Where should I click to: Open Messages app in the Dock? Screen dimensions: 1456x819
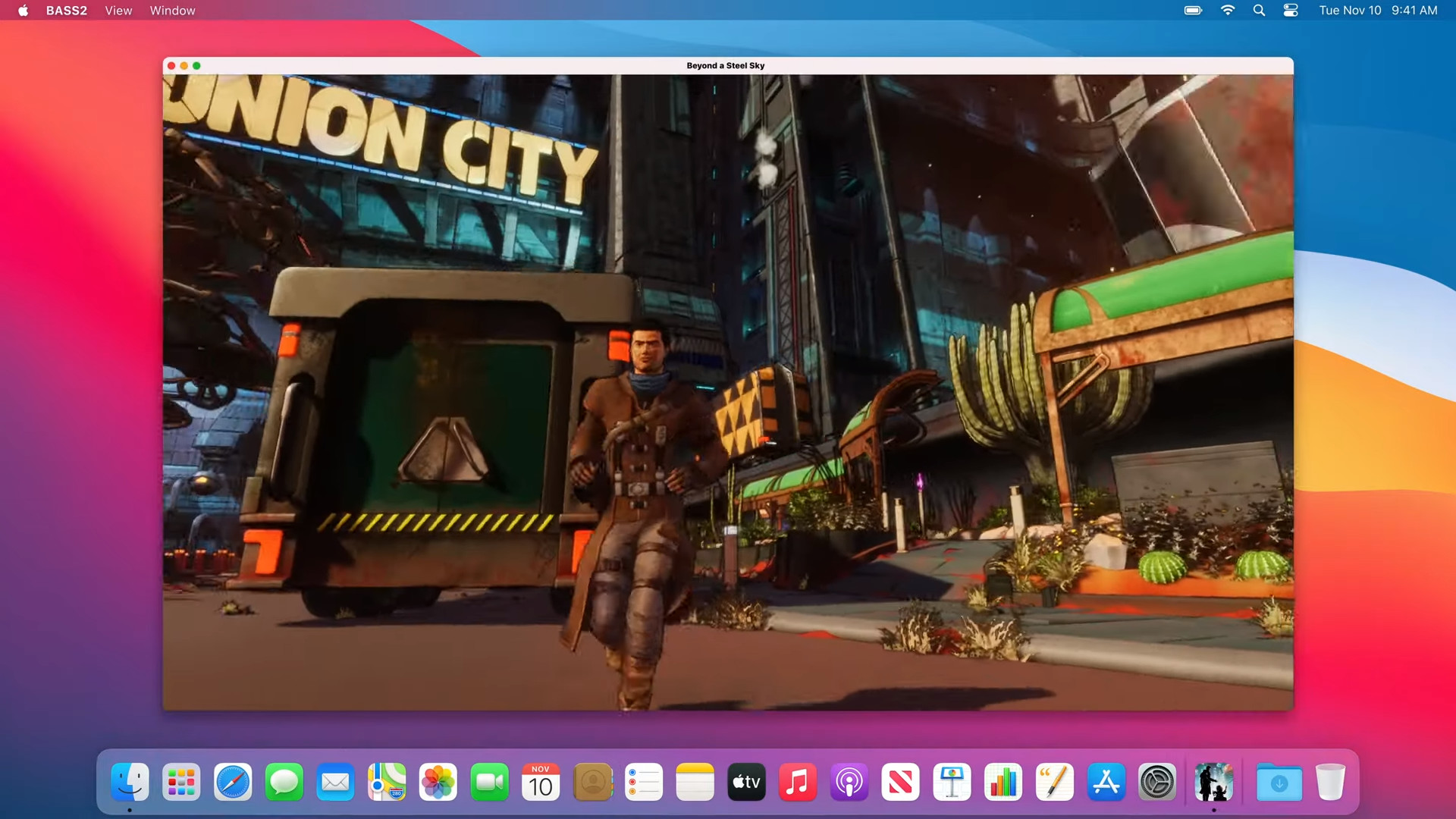(284, 782)
